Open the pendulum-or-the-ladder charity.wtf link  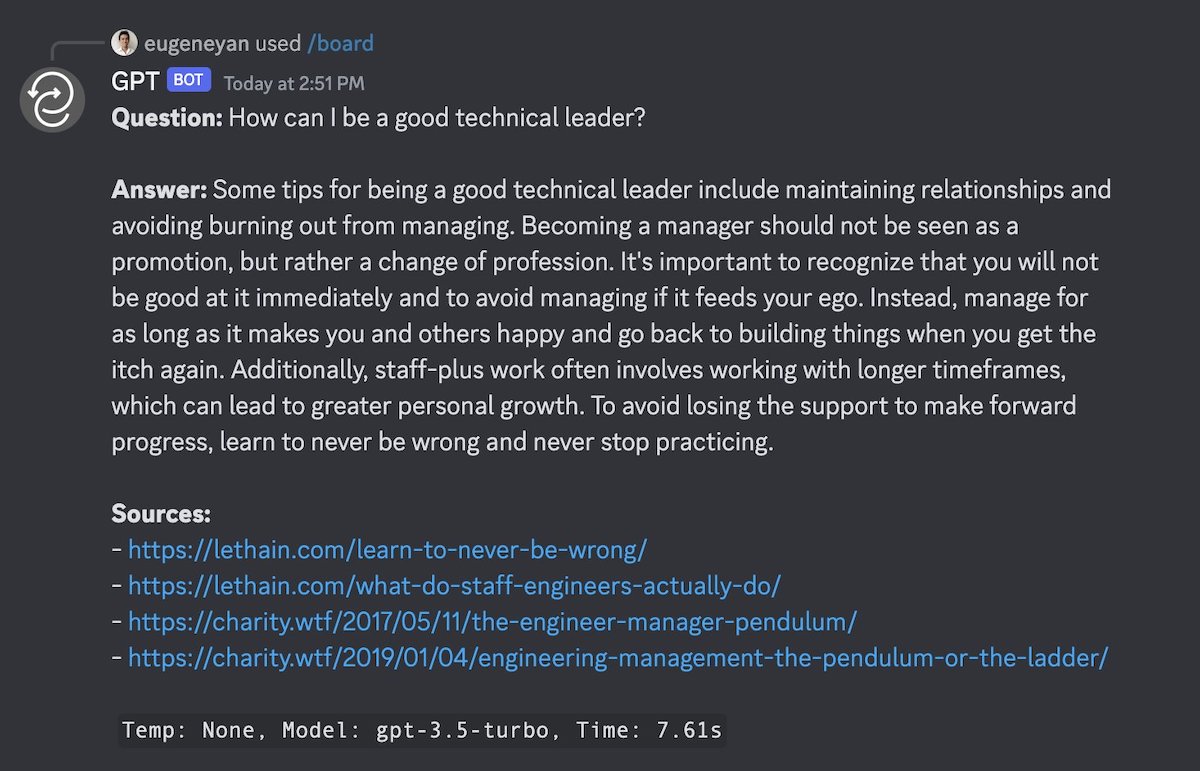pyautogui.click(x=618, y=657)
